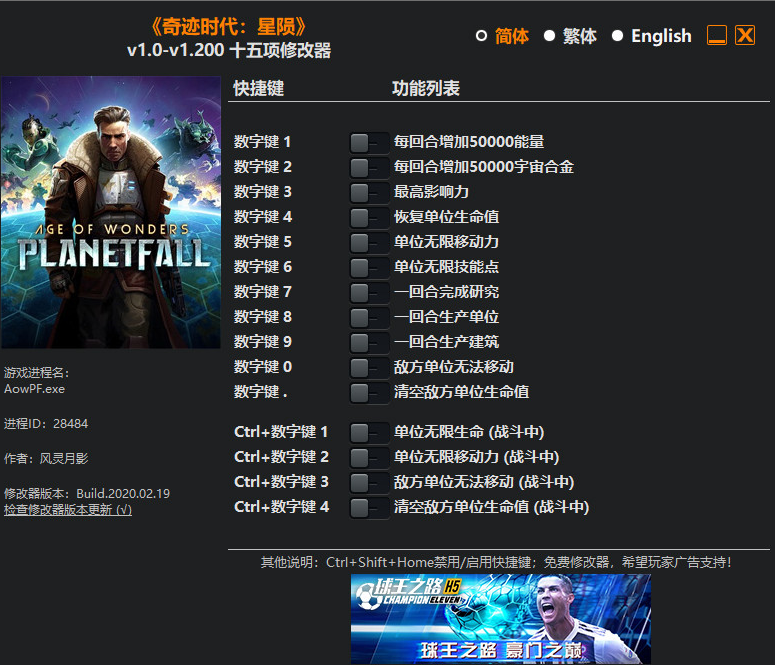The height and width of the screenshot is (665, 775).
Task: Turn on 敌方单位无法移动 switch
Action: [369, 368]
